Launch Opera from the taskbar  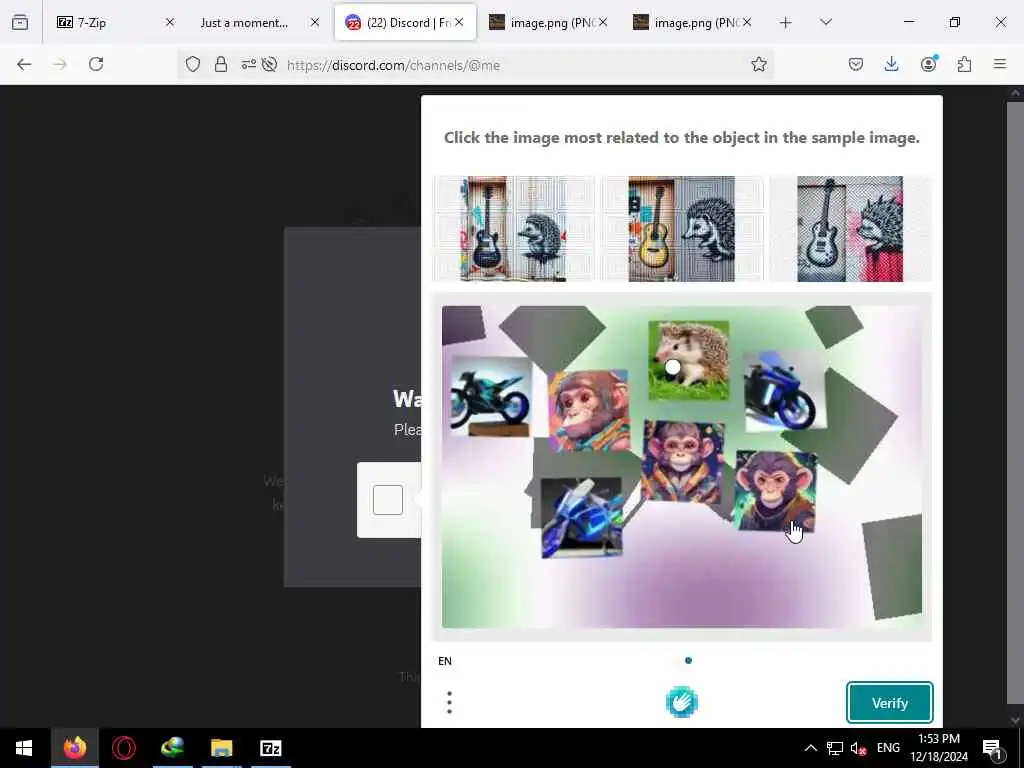coord(123,748)
